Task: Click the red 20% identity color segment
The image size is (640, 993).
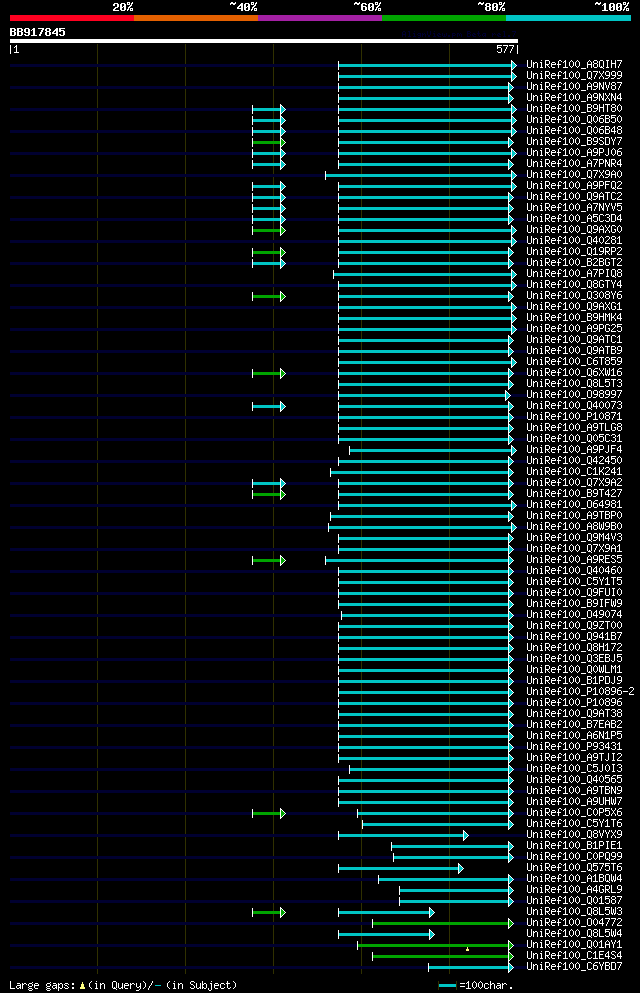Action: (72, 18)
